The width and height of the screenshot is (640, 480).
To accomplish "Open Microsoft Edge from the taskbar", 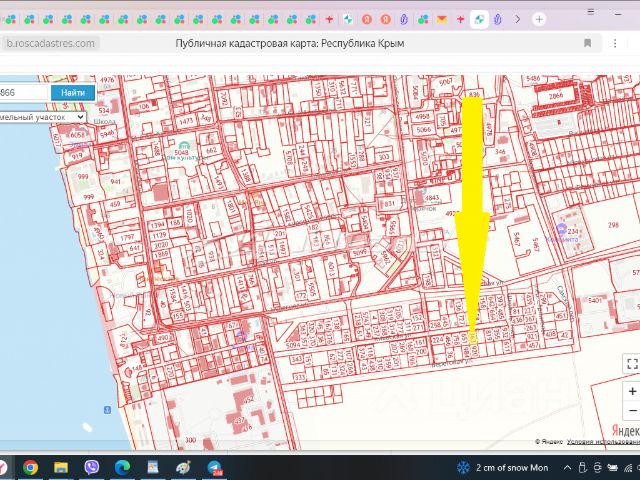I will click(x=122, y=467).
